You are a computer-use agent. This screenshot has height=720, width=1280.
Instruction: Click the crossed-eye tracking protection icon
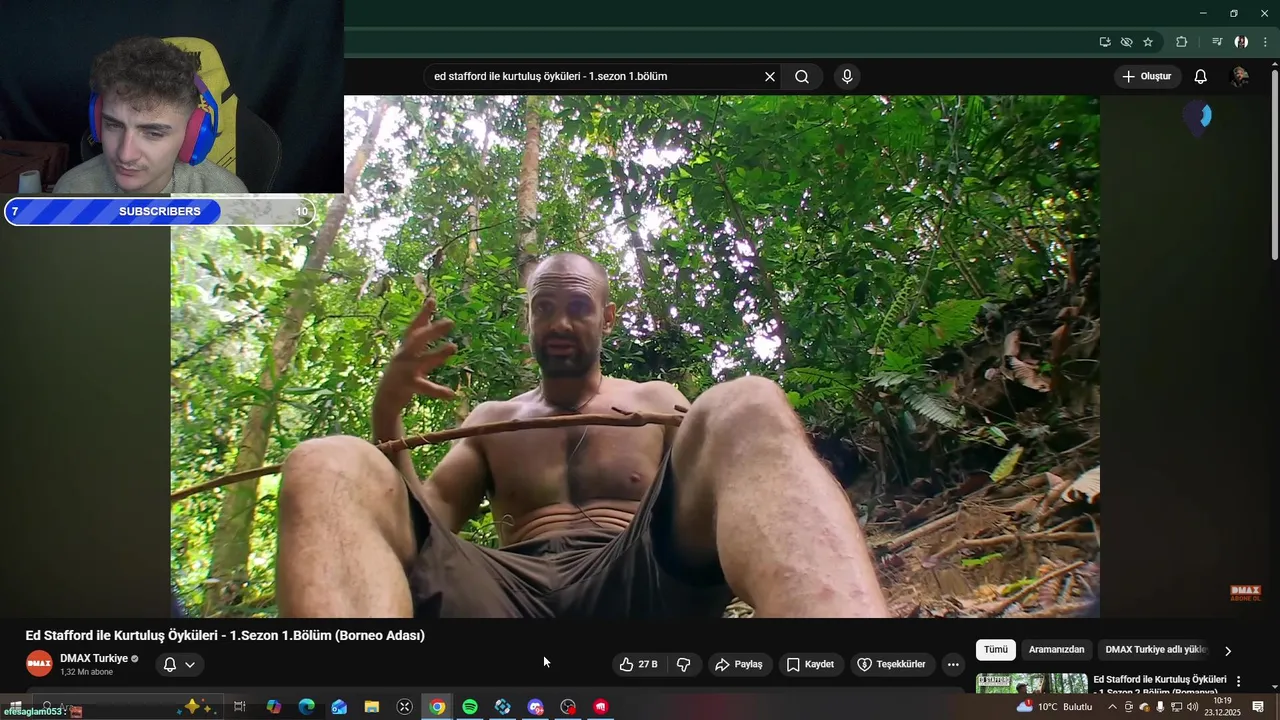pyautogui.click(x=1126, y=42)
